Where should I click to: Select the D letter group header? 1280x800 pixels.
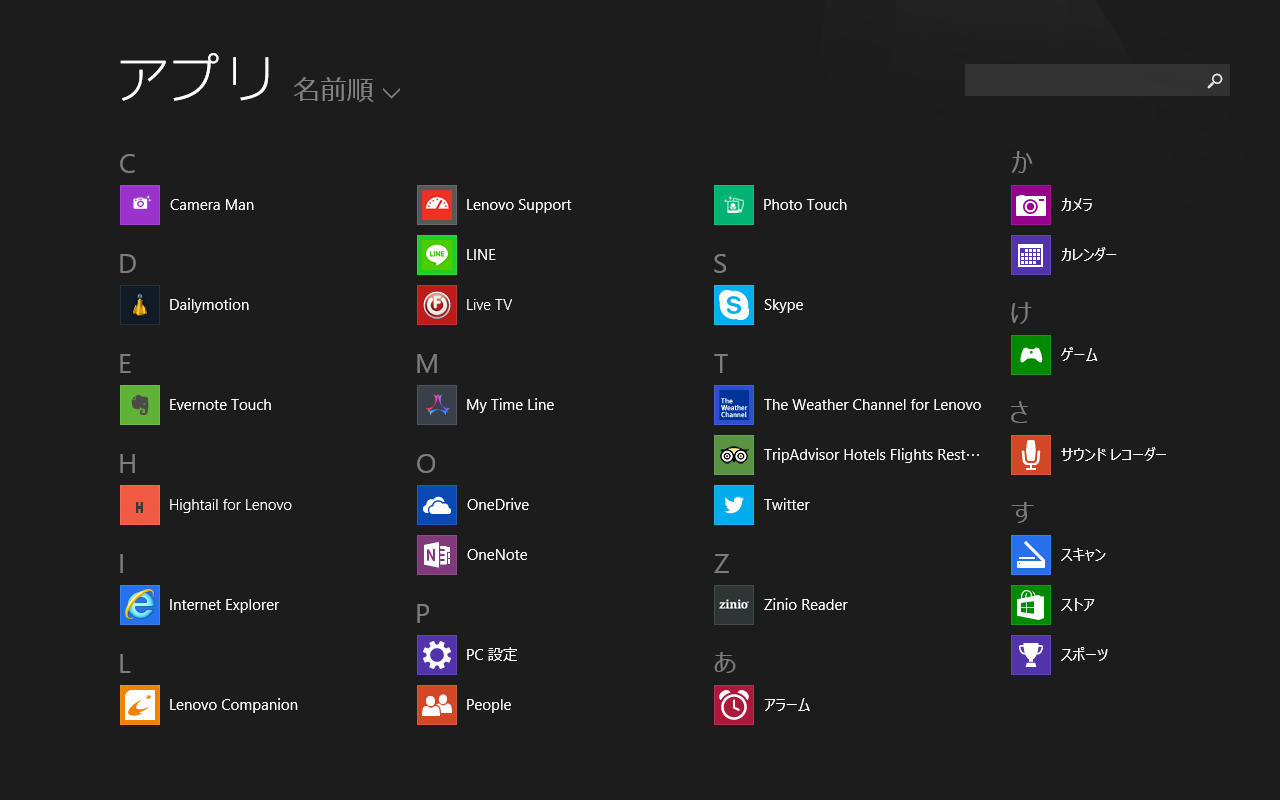point(128,264)
